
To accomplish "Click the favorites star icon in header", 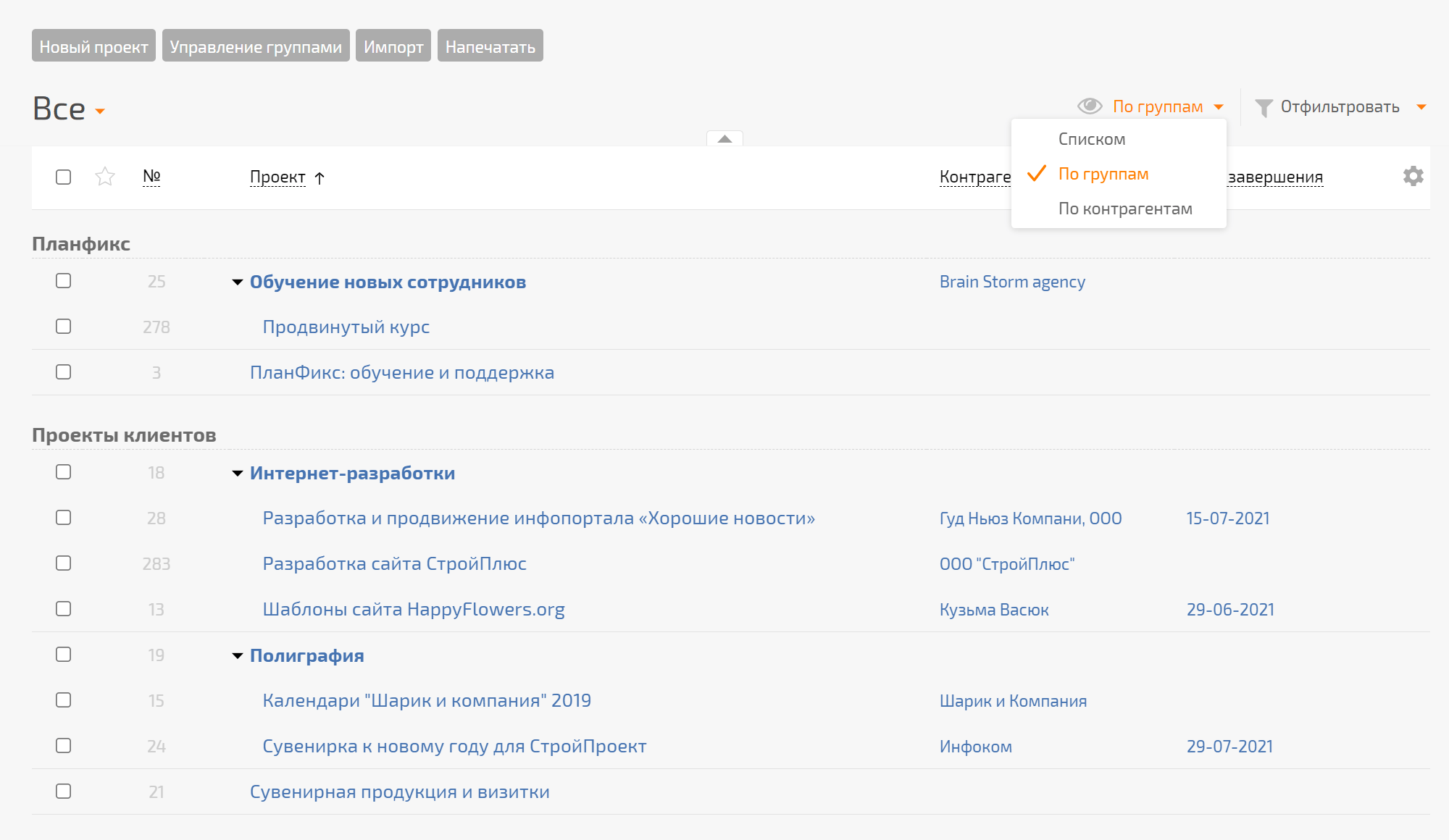I will pos(105,176).
